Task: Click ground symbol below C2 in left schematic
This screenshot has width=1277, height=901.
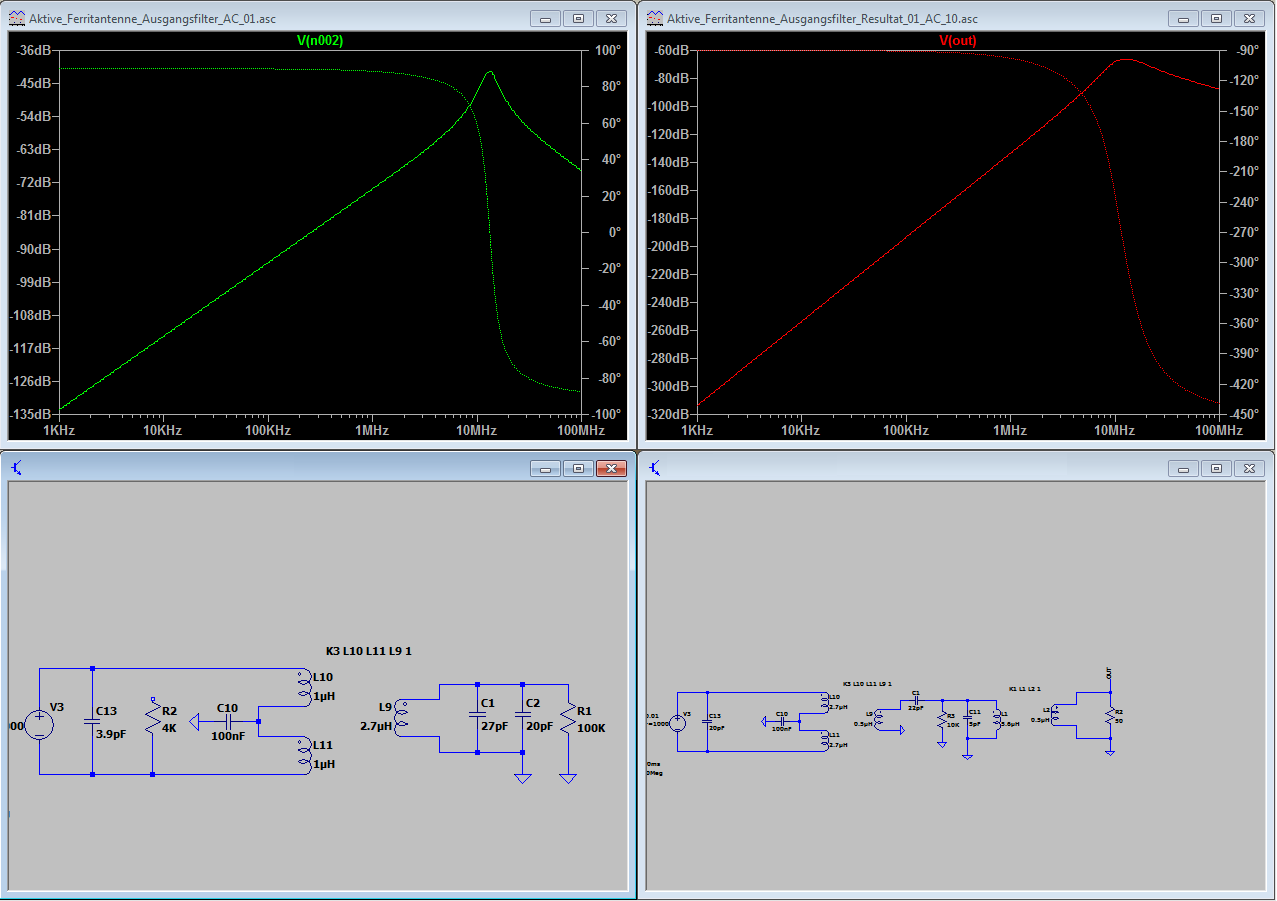Action: point(522,777)
